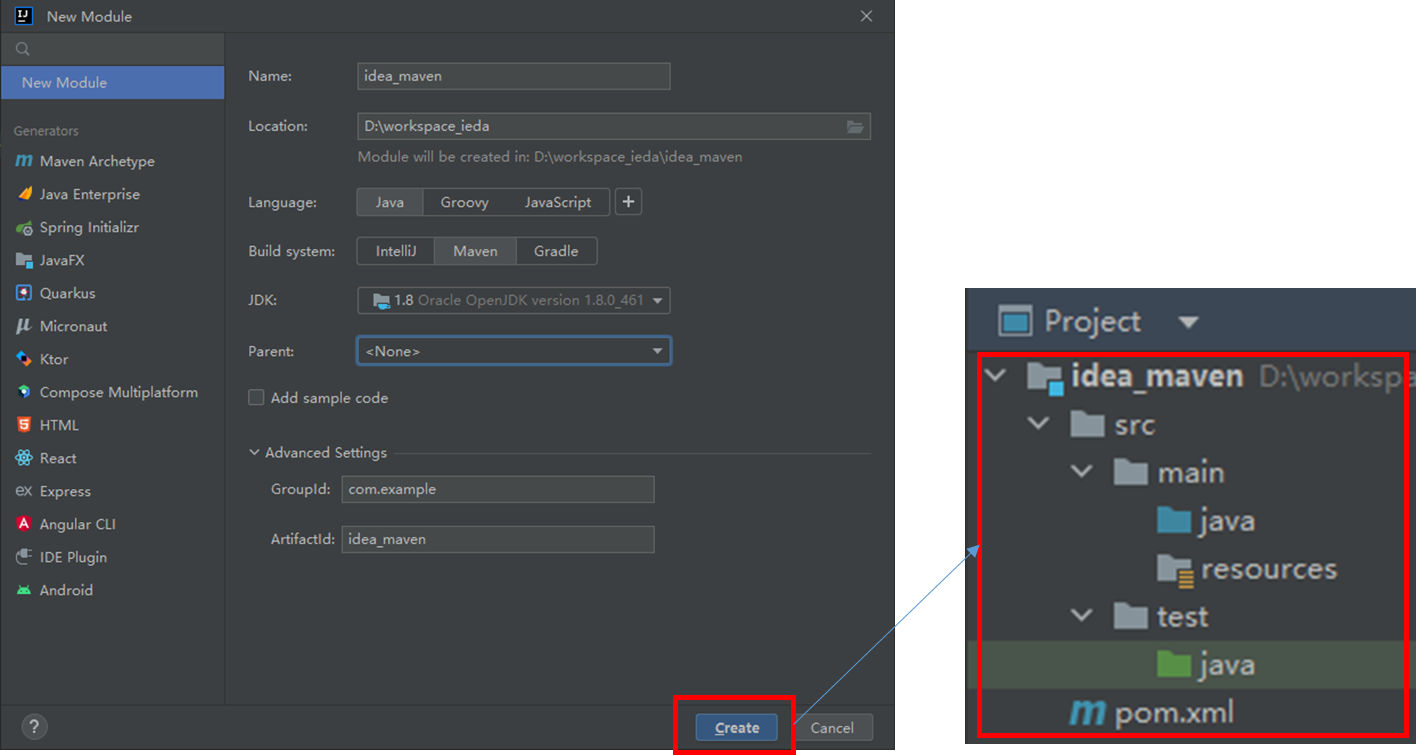Open the JDK version dropdown
1416x755 pixels.
coord(514,300)
